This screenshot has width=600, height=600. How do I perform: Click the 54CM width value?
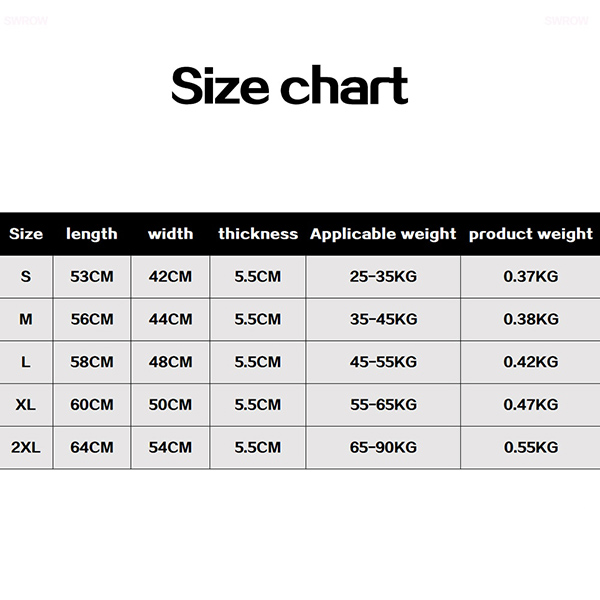click(170, 447)
